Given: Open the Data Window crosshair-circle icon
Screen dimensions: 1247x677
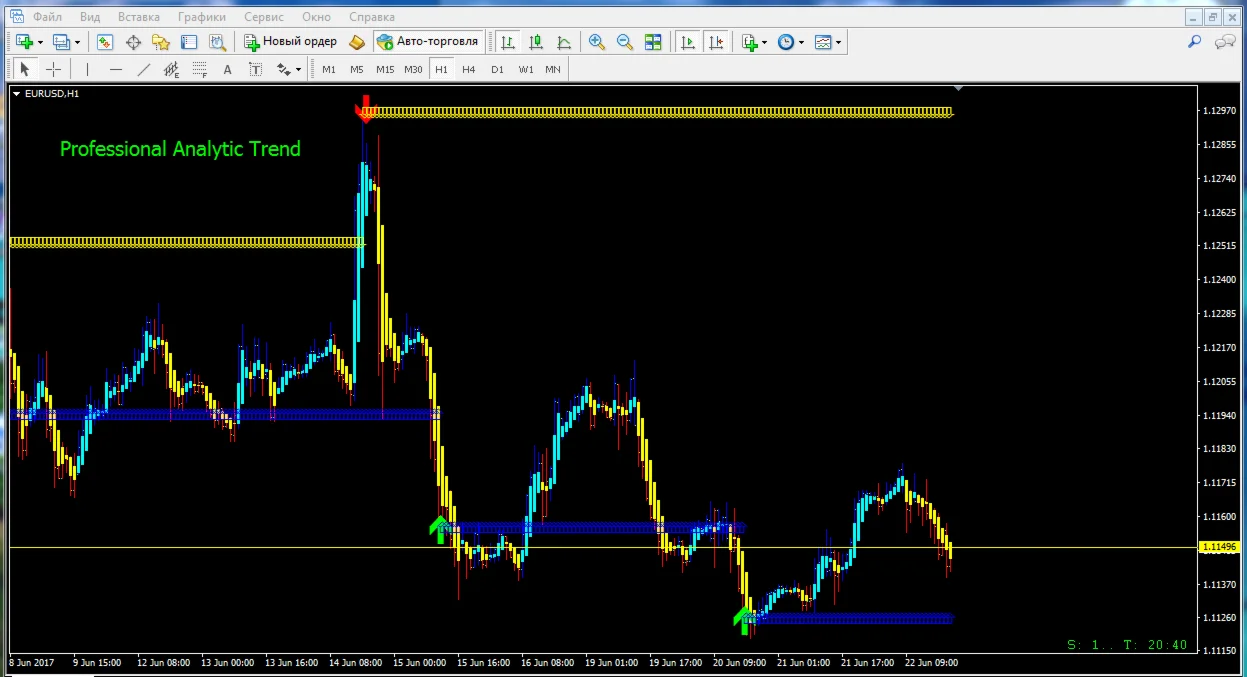Looking at the screenshot, I should (x=133, y=42).
